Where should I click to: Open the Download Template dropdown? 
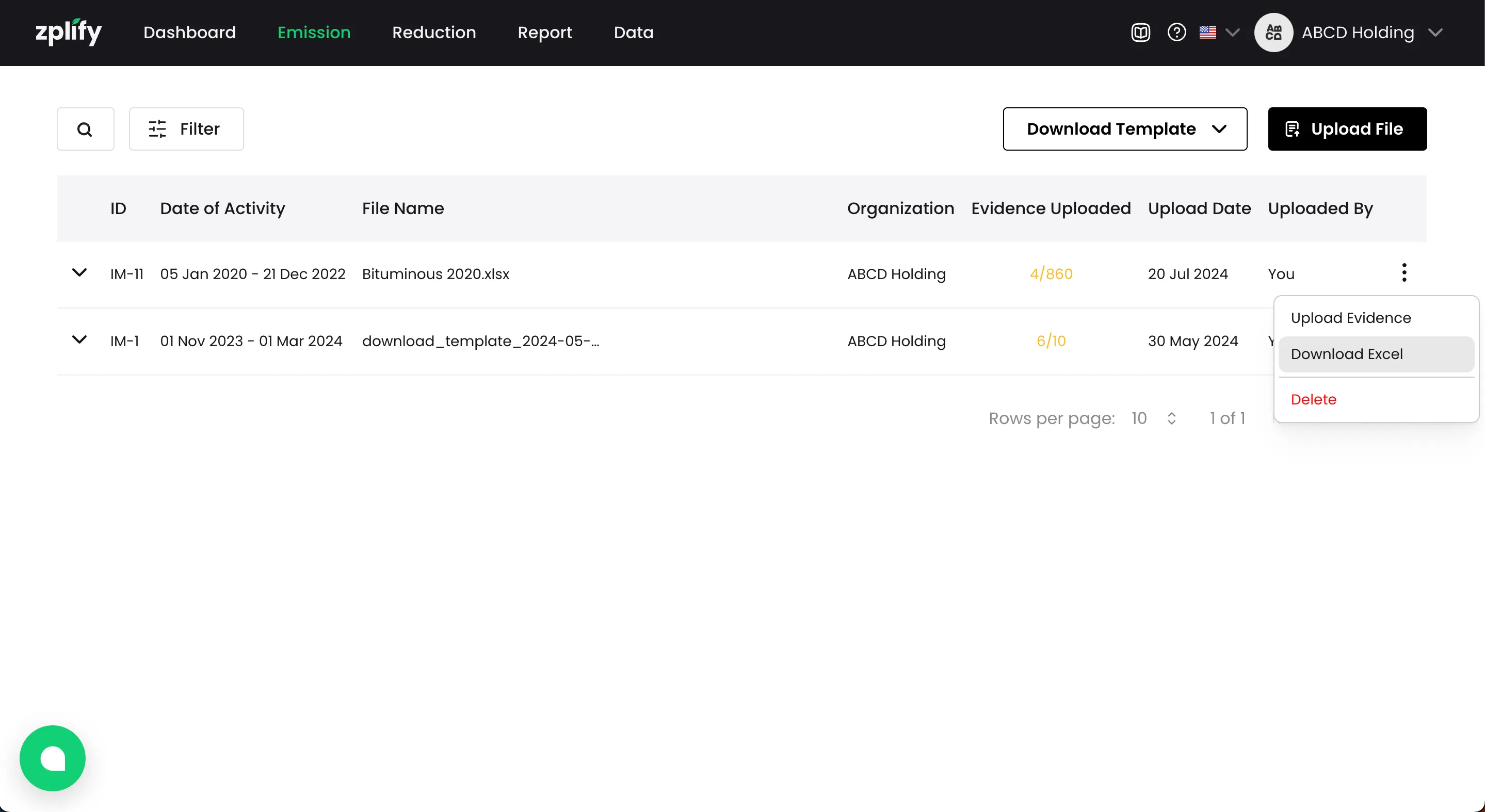click(x=1125, y=129)
